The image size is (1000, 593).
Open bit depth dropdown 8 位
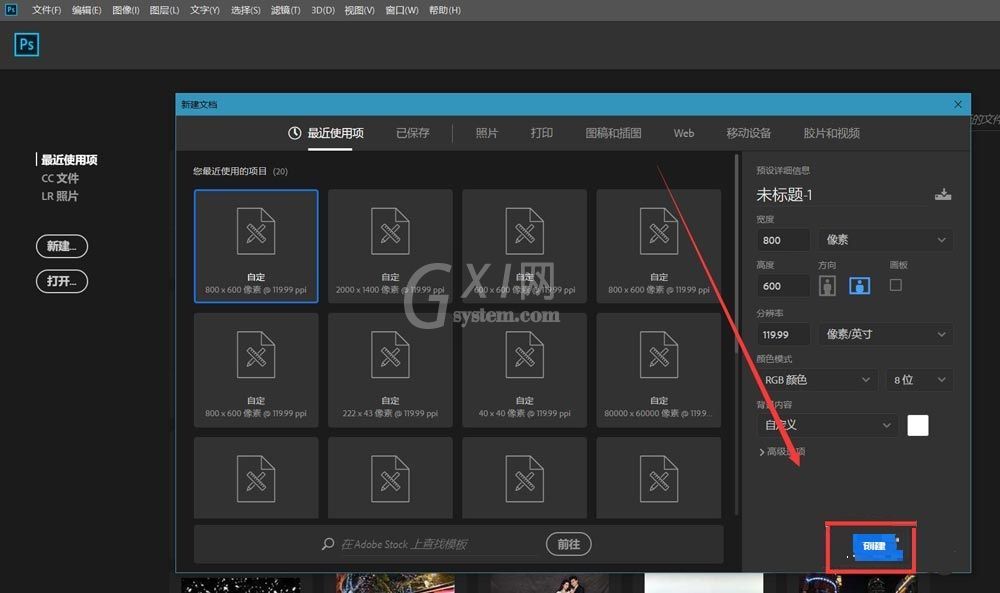click(919, 380)
